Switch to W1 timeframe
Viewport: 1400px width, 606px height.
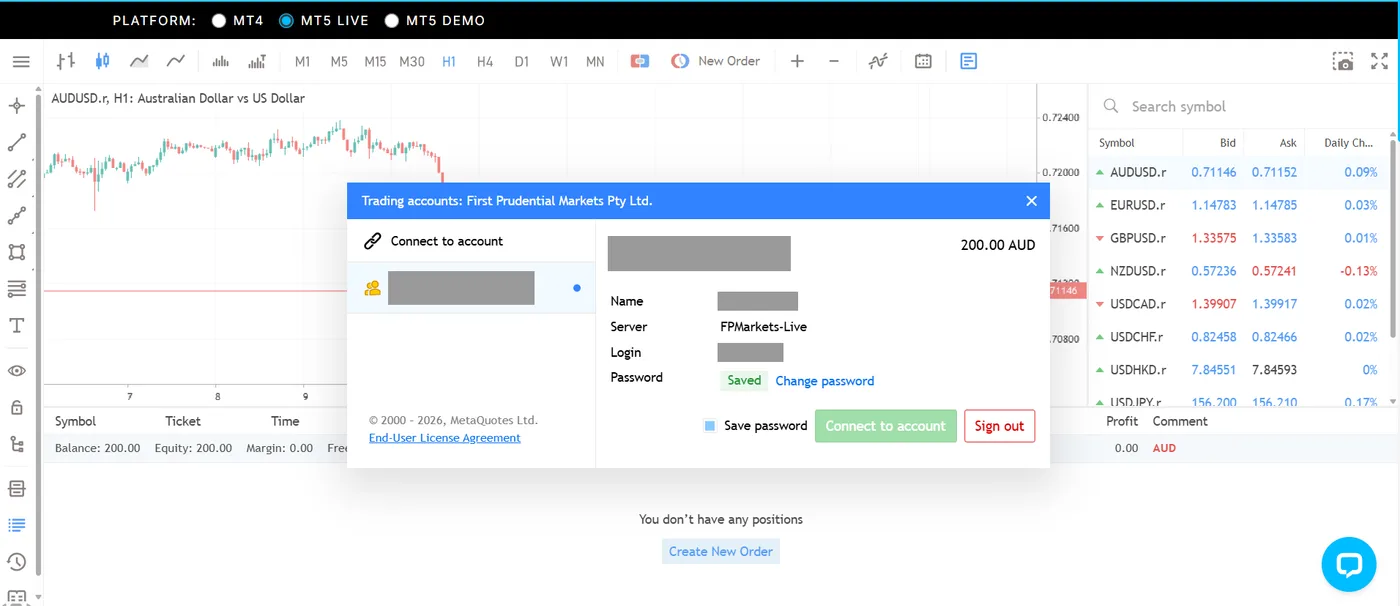(559, 61)
